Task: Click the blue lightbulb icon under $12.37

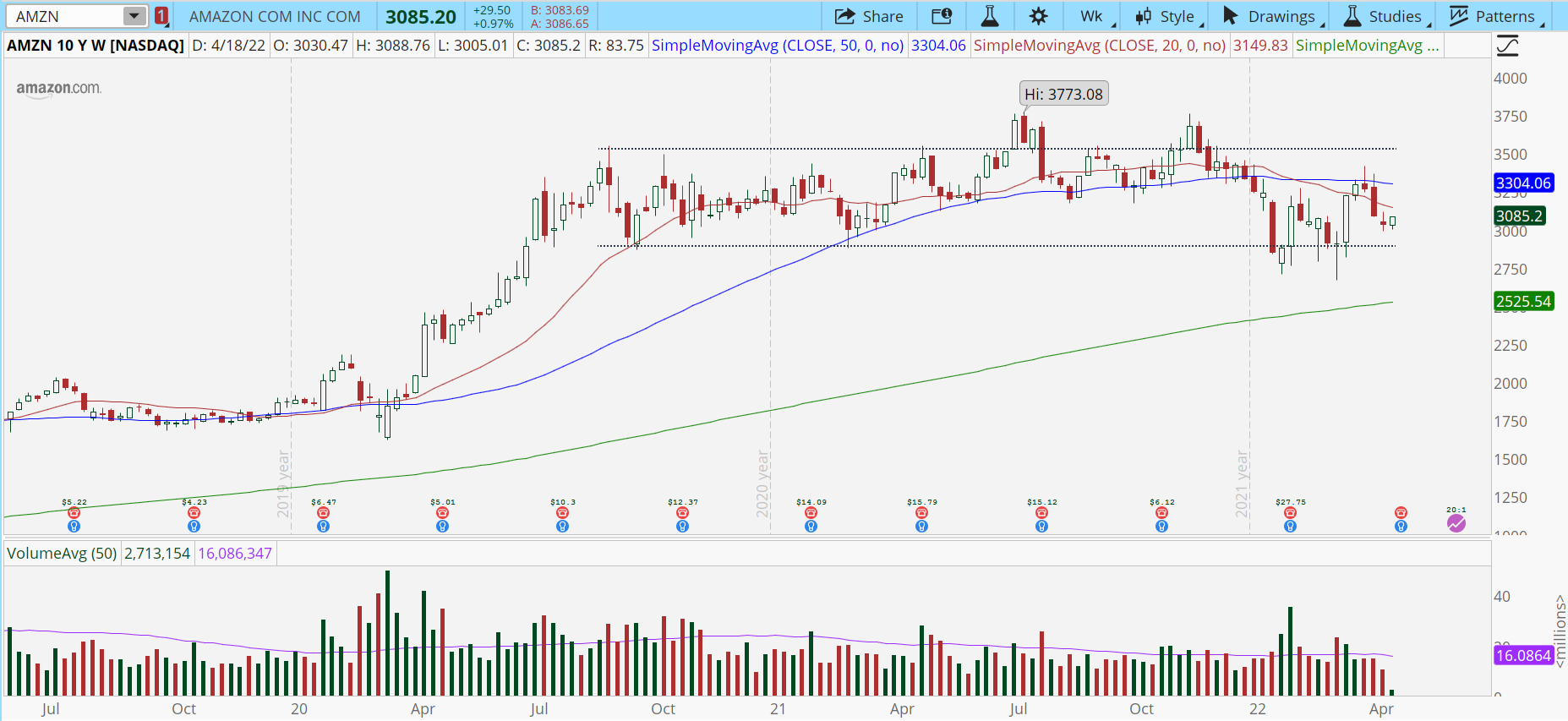Action: (x=682, y=527)
